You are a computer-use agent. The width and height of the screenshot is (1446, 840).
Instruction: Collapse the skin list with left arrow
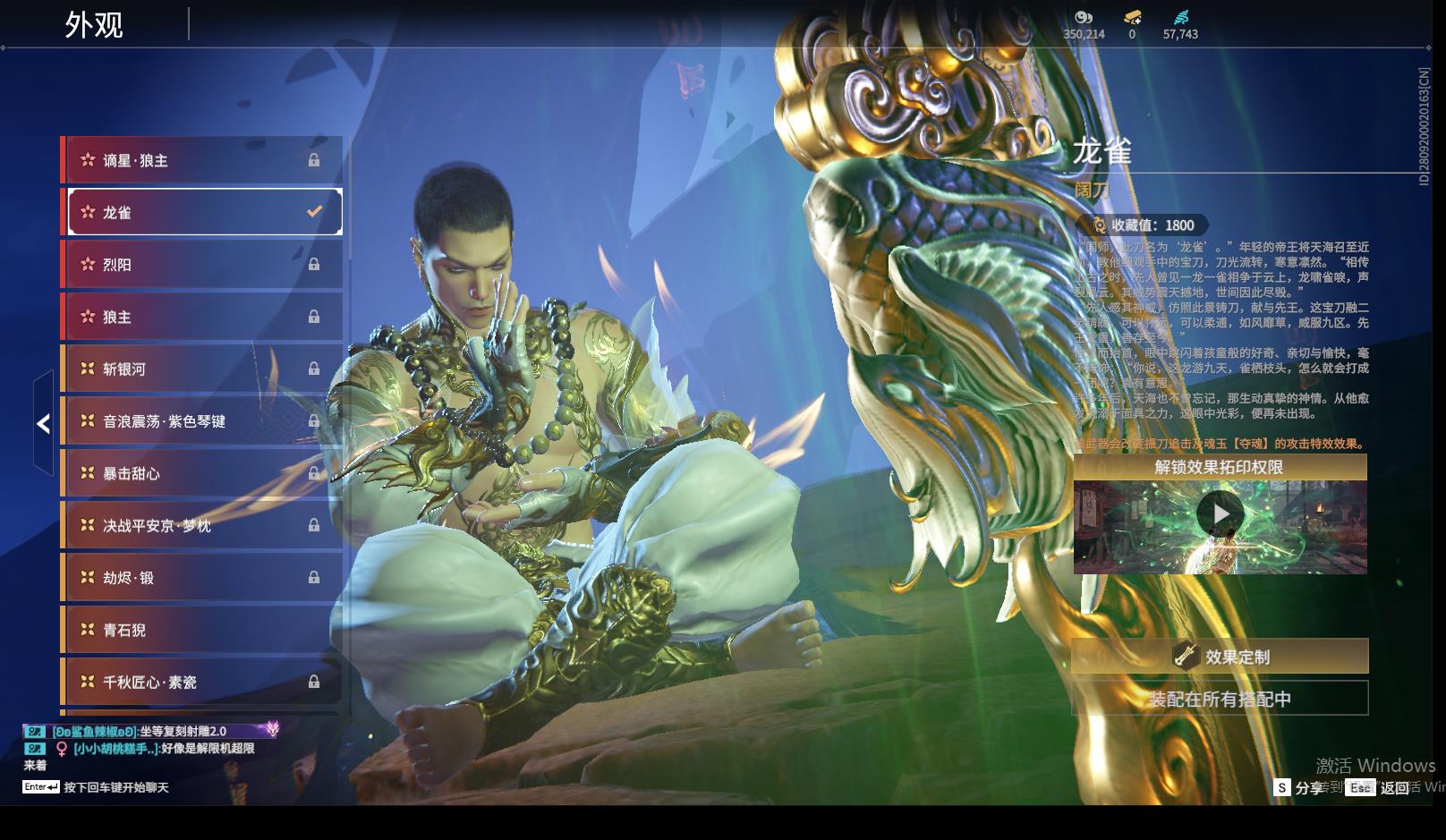43,423
